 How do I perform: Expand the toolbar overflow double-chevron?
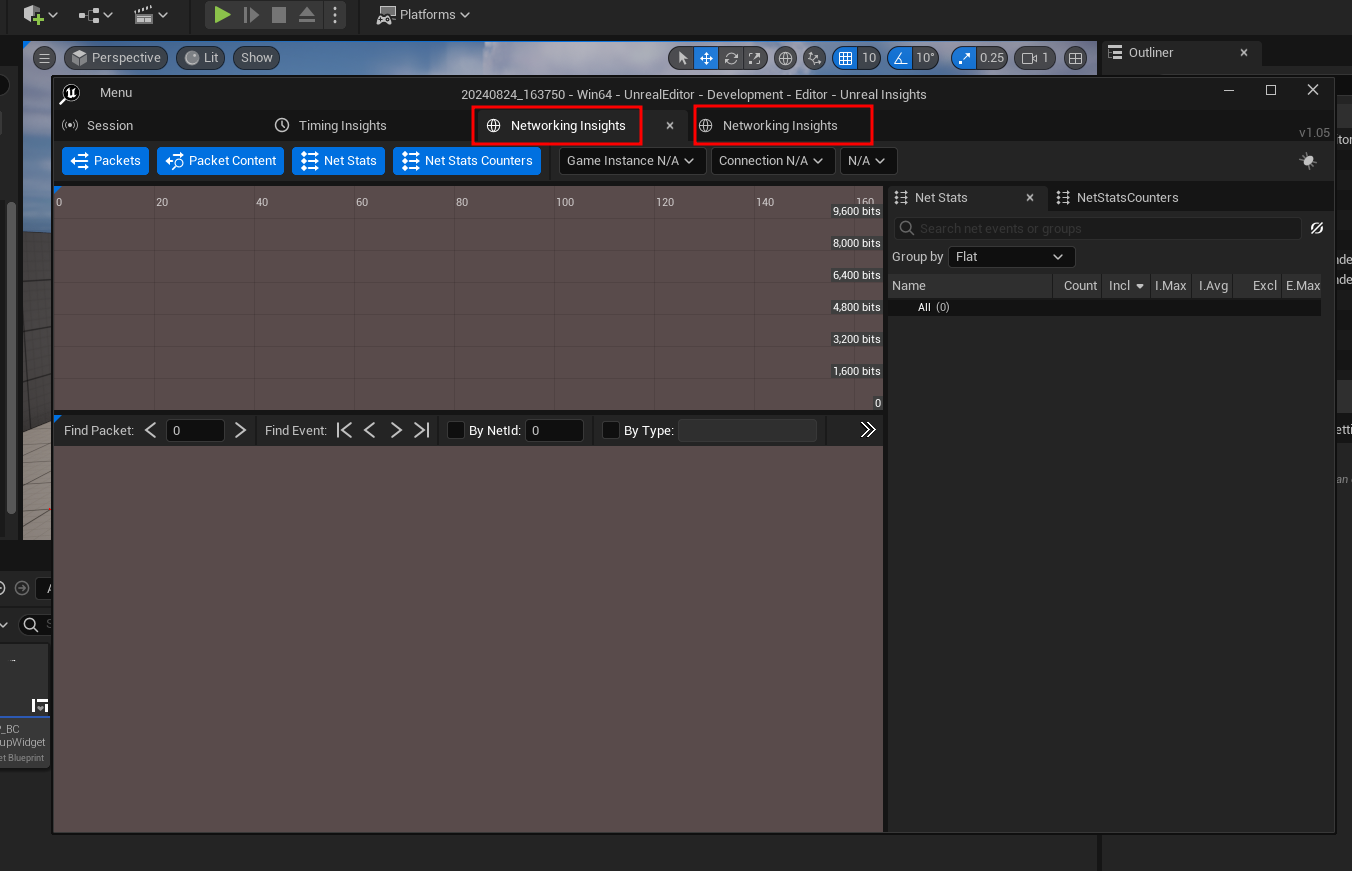pyautogui.click(x=868, y=430)
